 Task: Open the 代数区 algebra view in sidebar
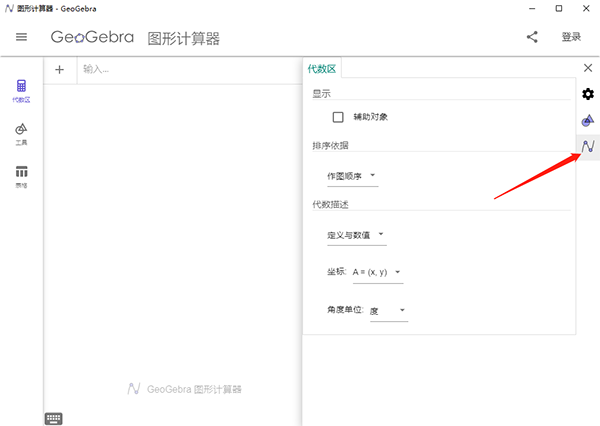21,91
